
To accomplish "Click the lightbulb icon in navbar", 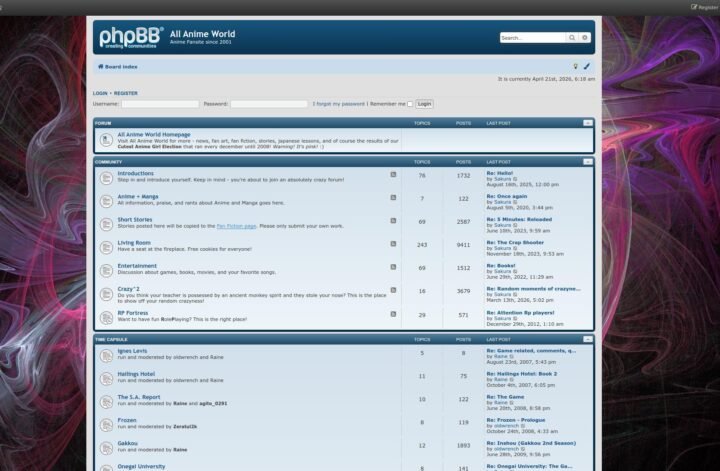I will (x=575, y=67).
